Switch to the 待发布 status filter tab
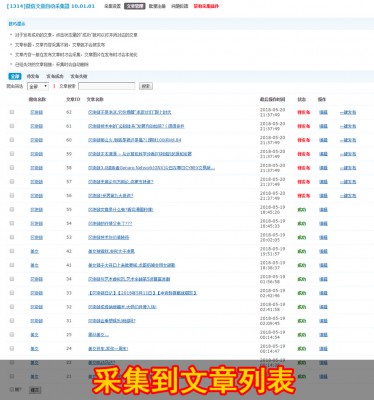This screenshot has width=374, height=400. click(x=33, y=76)
